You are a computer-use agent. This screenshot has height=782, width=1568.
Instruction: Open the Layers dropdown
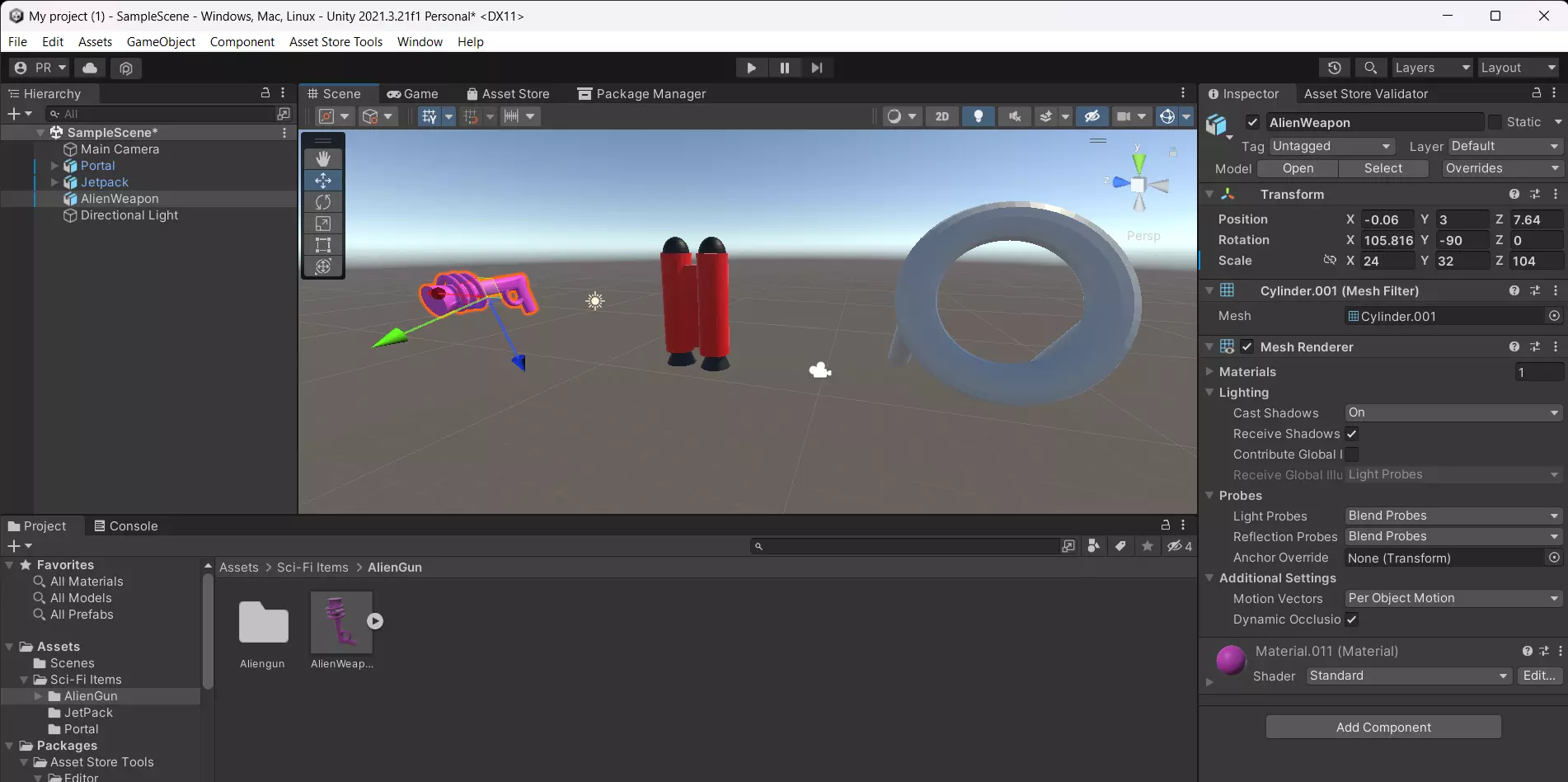pos(1432,68)
